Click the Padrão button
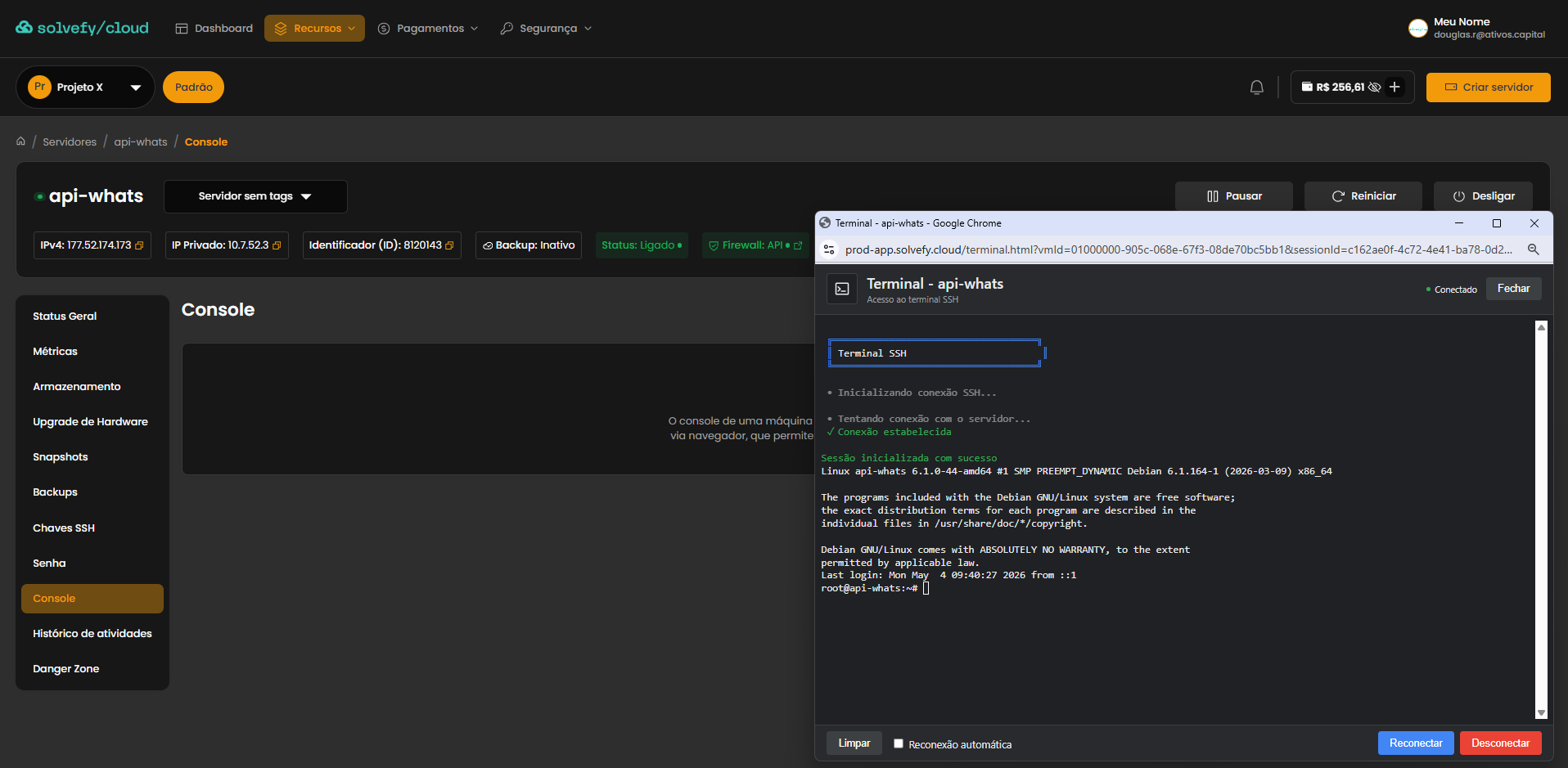 pyautogui.click(x=193, y=87)
